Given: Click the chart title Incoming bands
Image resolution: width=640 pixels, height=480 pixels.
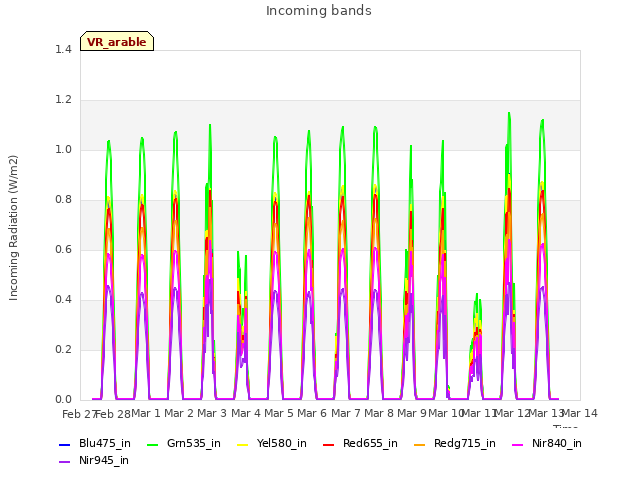Looking at the screenshot, I should point(319,11).
